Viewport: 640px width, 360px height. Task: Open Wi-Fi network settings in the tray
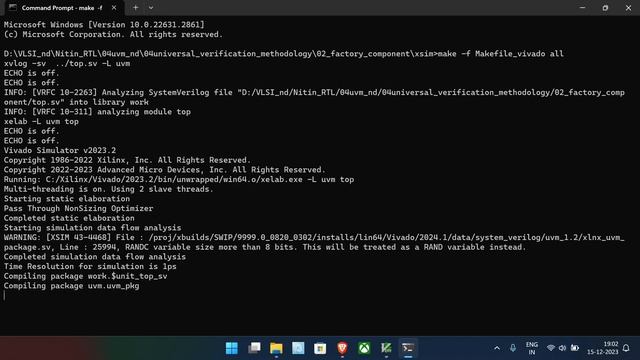coord(551,348)
